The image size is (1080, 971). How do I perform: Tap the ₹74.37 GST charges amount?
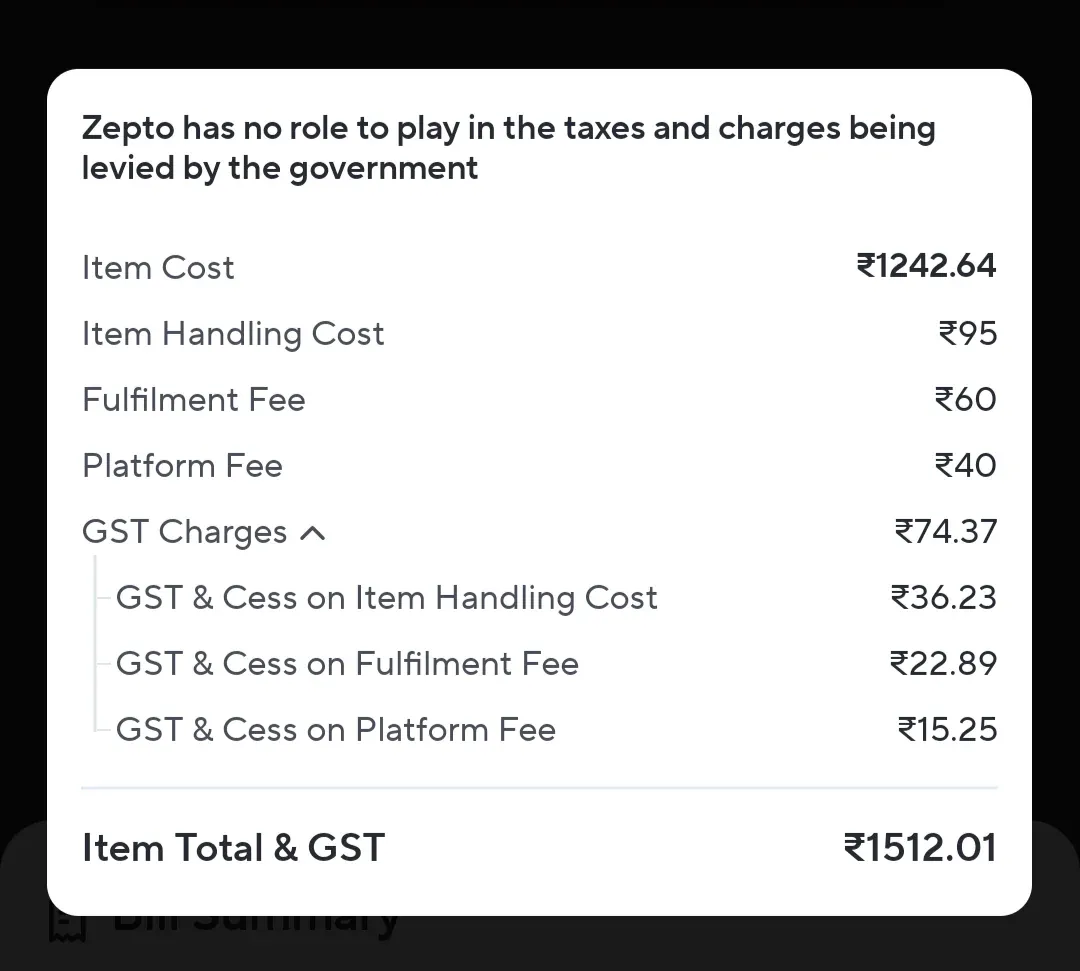click(x=945, y=531)
